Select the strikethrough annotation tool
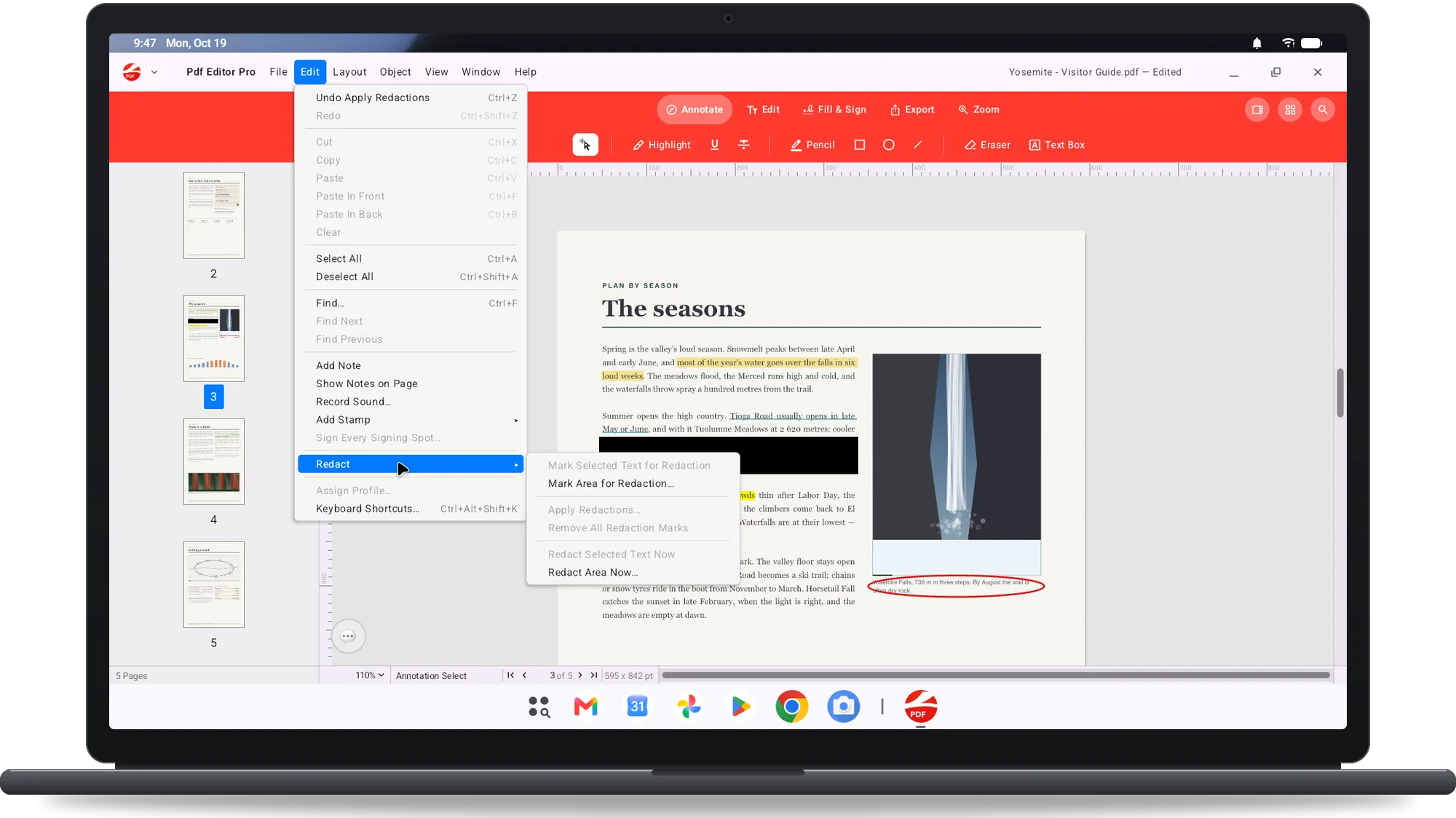Viewport: 1456px width, 818px height. [743, 145]
